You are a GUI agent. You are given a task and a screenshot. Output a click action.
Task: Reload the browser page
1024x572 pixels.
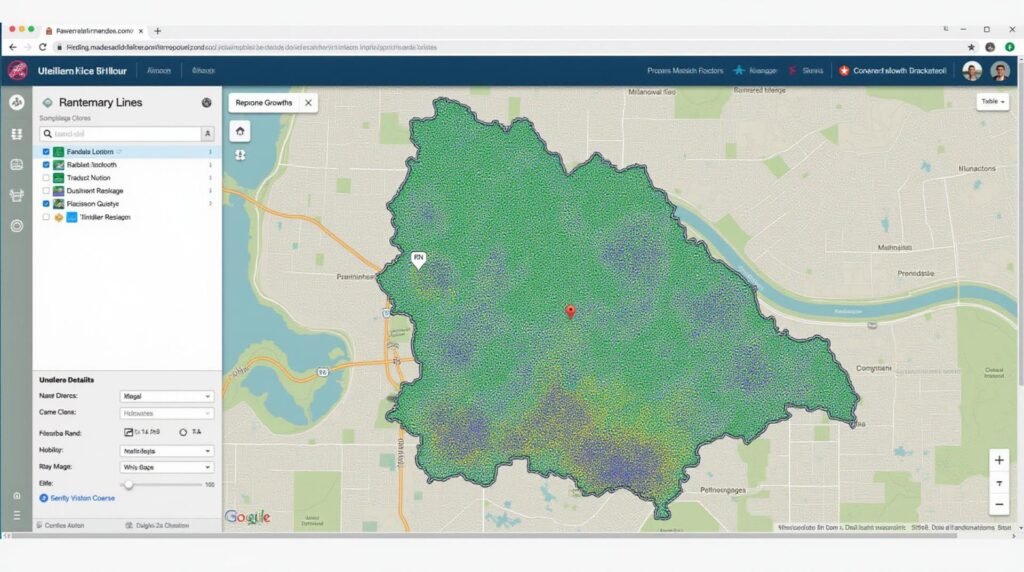pos(42,47)
